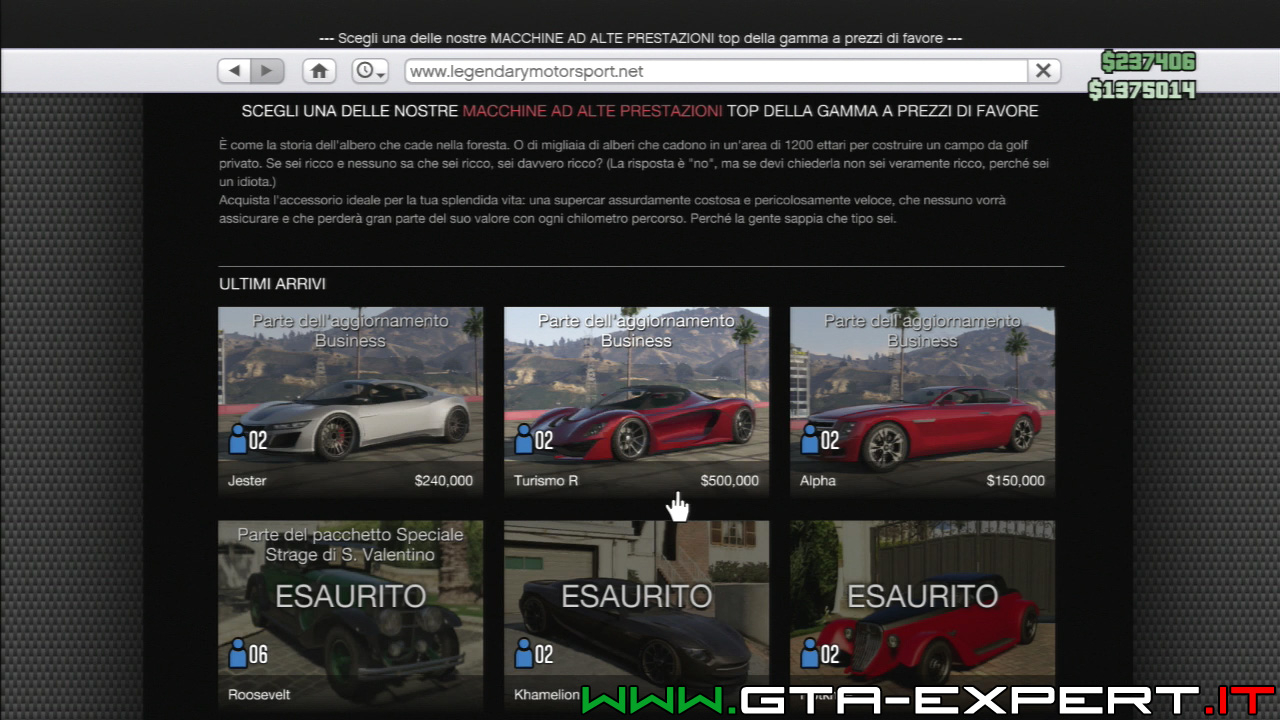Click the red MACCHINE AD ALTE PRESTAZIONI text
Screen dimensions: 1280x720
coord(593,111)
